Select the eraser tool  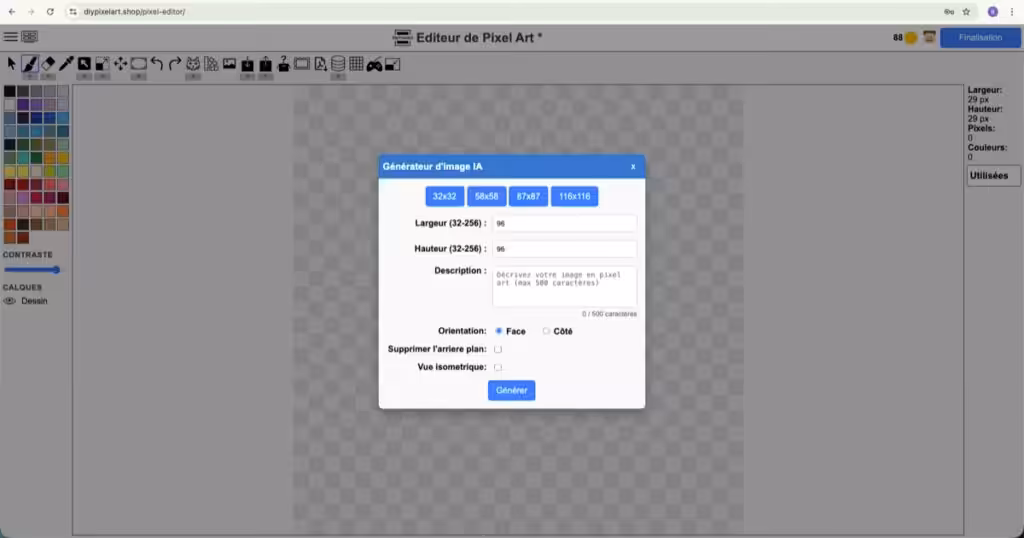click(48, 63)
